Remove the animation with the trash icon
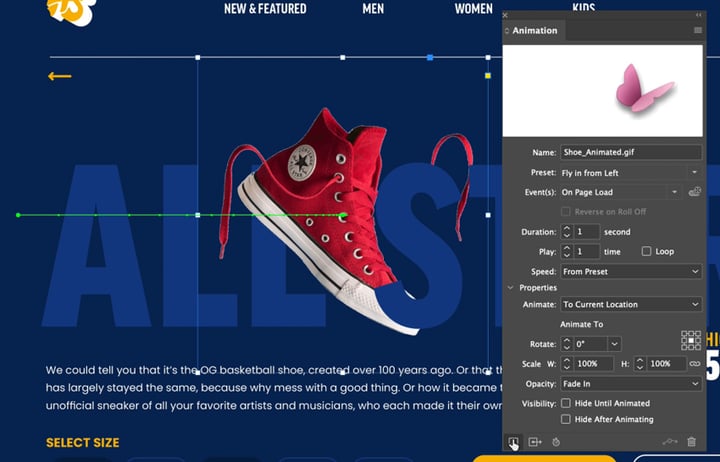Viewport: 720px width, 462px height. coord(692,442)
